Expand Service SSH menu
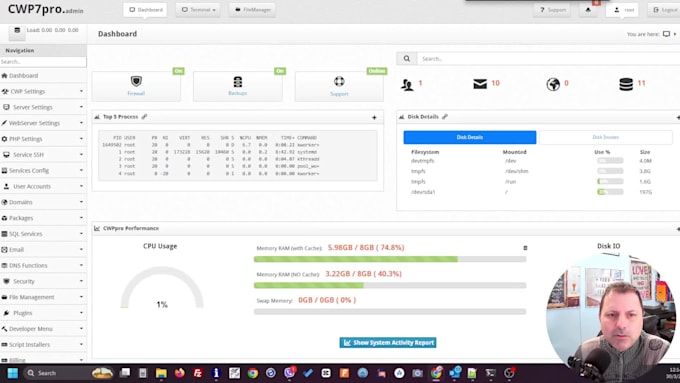680x383 pixels. (43, 155)
